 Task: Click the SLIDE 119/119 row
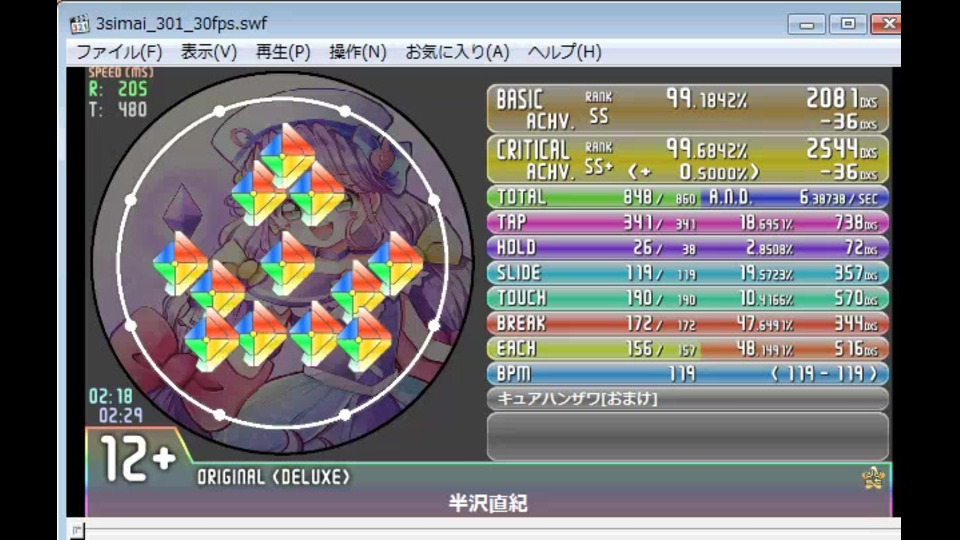click(688, 272)
